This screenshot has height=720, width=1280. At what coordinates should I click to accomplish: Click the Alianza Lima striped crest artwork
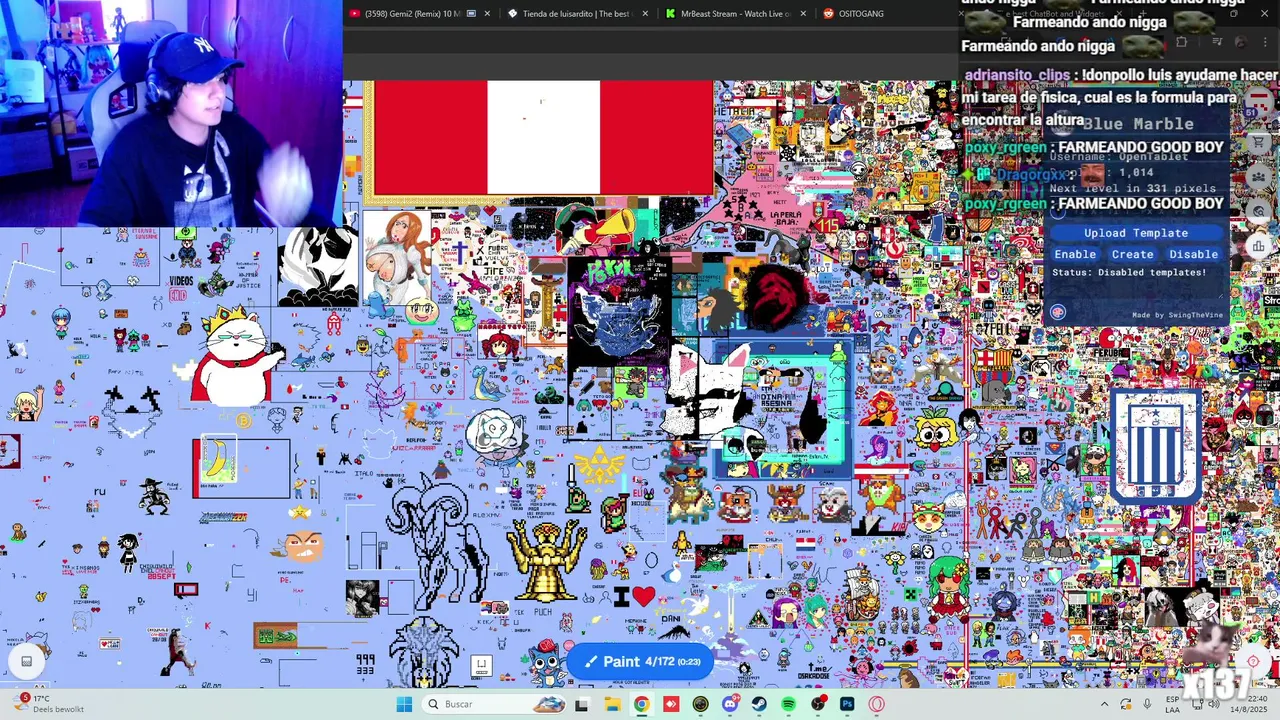(1157, 445)
